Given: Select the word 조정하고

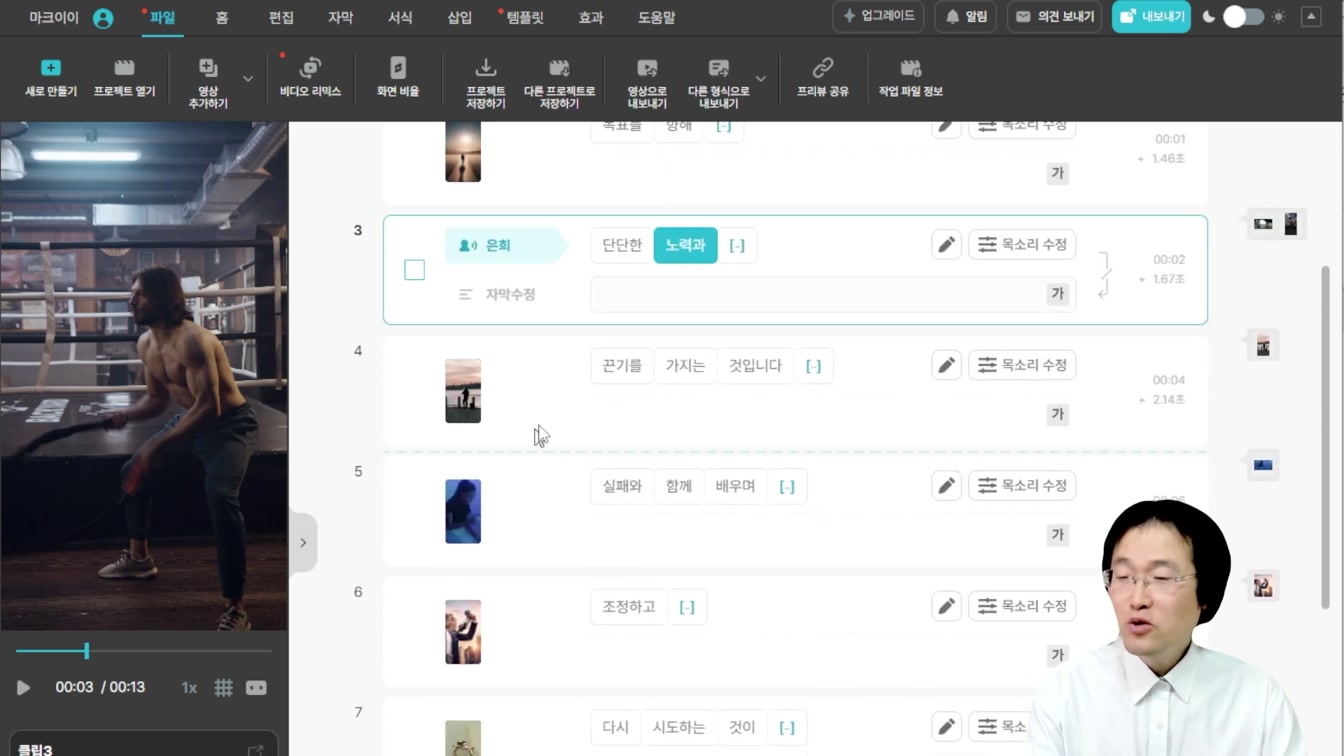Looking at the screenshot, I should pyautogui.click(x=628, y=607).
